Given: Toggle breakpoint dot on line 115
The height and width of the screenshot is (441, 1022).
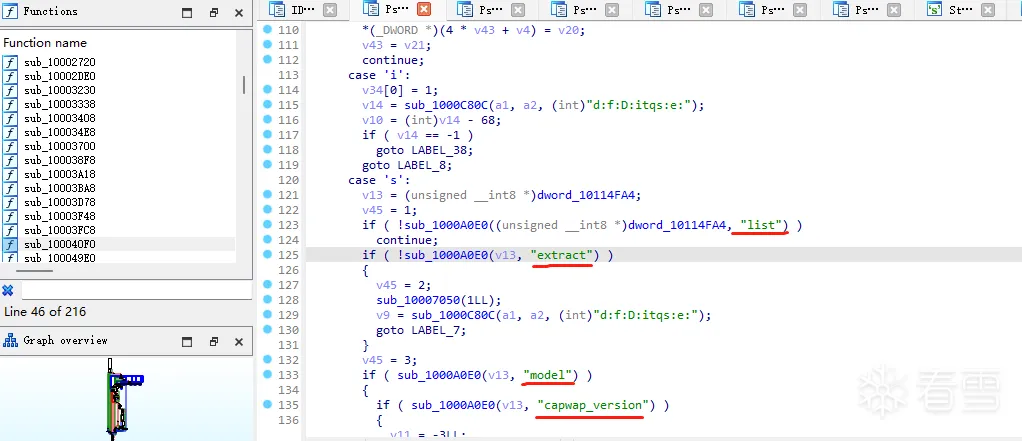Looking at the screenshot, I should pos(267,104).
